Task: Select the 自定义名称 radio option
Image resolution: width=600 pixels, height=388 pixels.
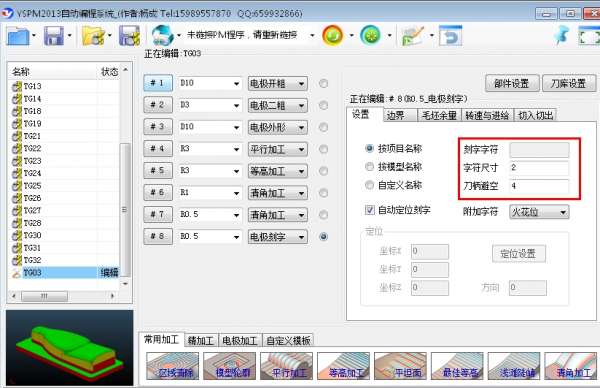Action: click(x=369, y=185)
